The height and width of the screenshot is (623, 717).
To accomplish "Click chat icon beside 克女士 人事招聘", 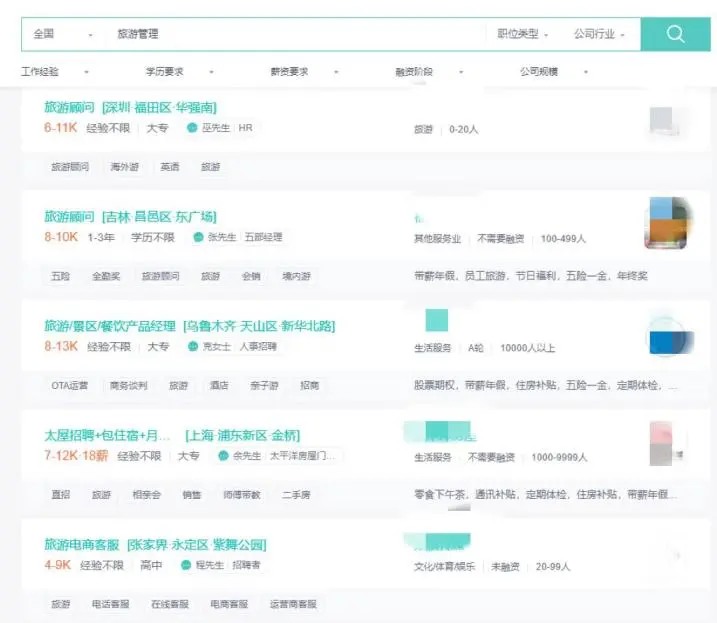I will 193,346.
